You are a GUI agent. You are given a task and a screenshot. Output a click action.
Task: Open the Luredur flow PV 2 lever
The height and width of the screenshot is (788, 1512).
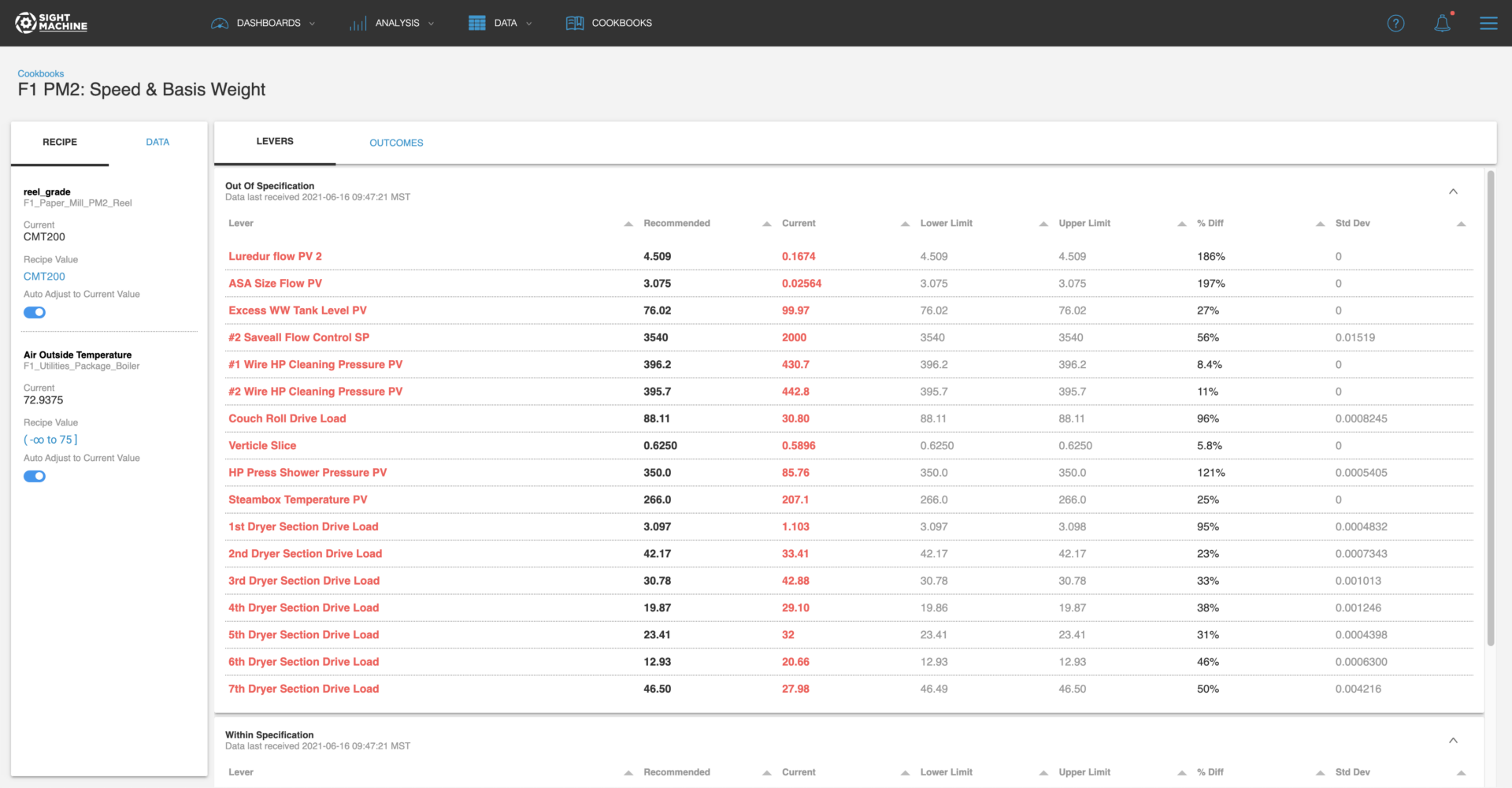(275, 256)
